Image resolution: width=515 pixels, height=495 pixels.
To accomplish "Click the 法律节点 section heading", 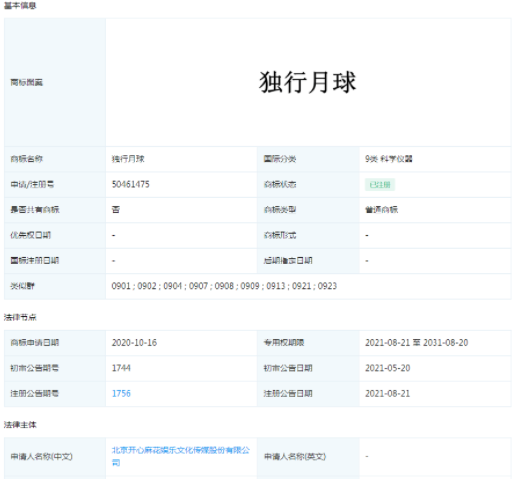I will click(x=20, y=317).
